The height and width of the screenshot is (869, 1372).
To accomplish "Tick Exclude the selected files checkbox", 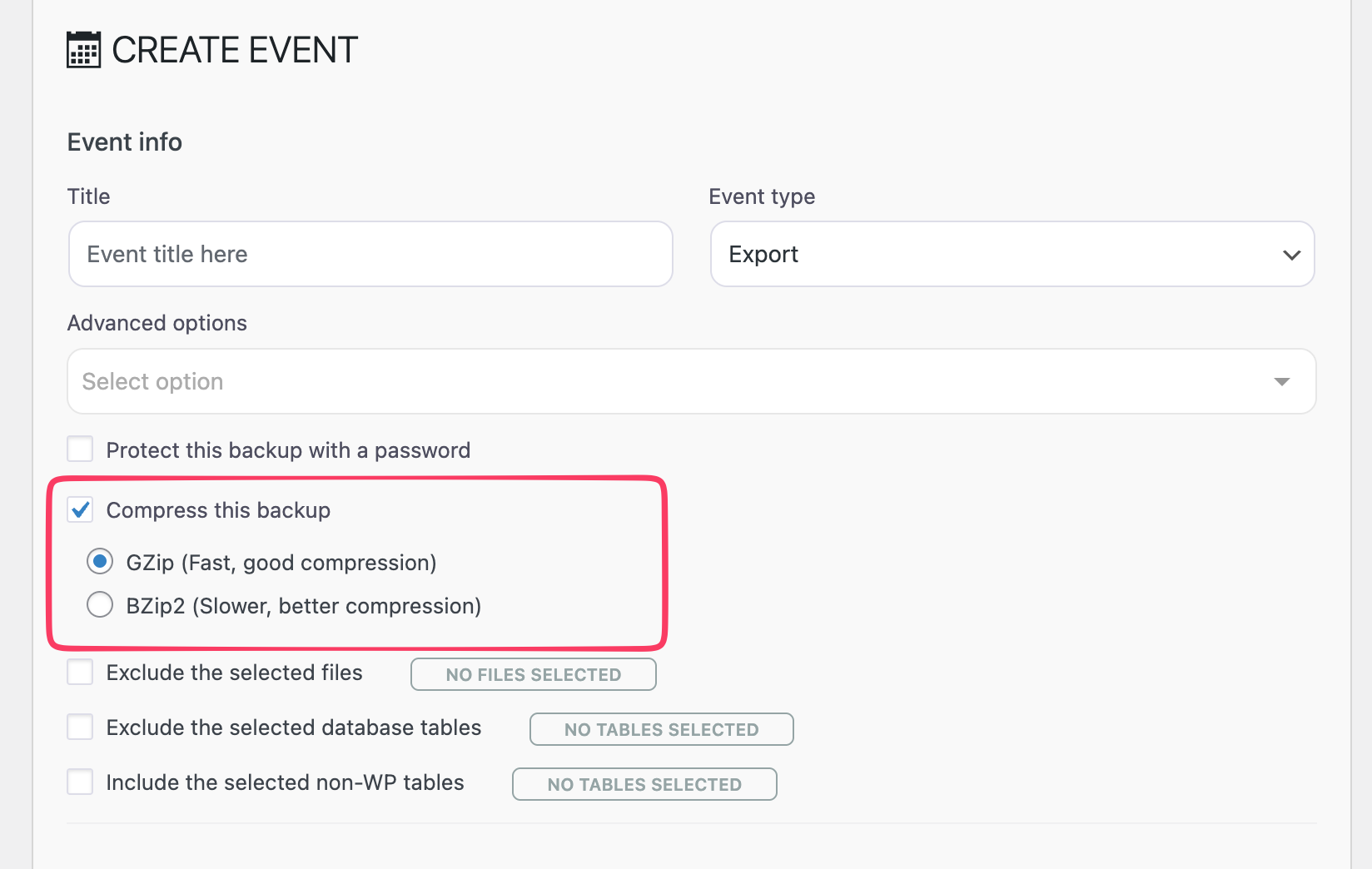I will [80, 672].
